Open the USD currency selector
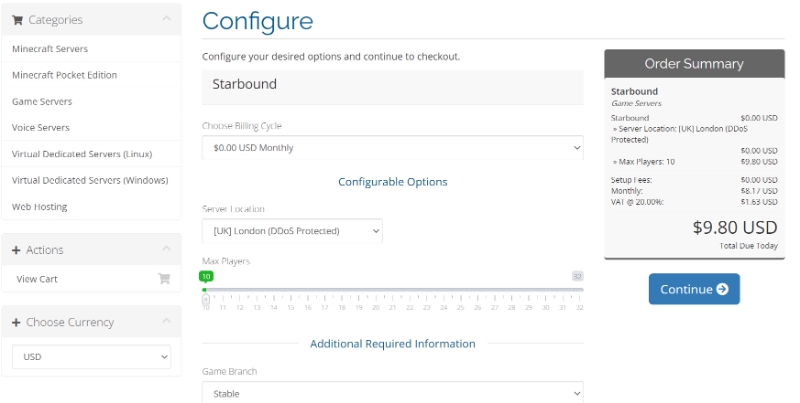This screenshot has height=403, width=800. (x=91, y=357)
